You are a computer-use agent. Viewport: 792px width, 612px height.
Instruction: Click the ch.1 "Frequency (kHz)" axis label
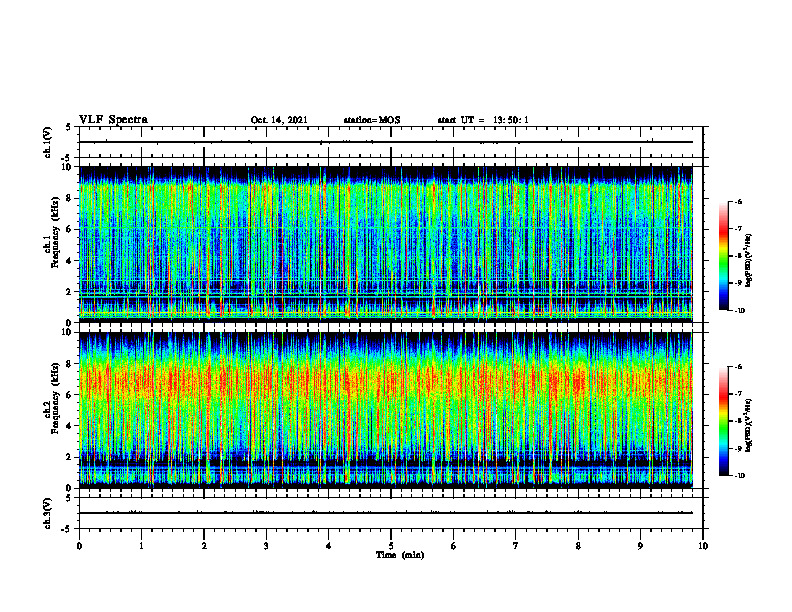(x=57, y=232)
